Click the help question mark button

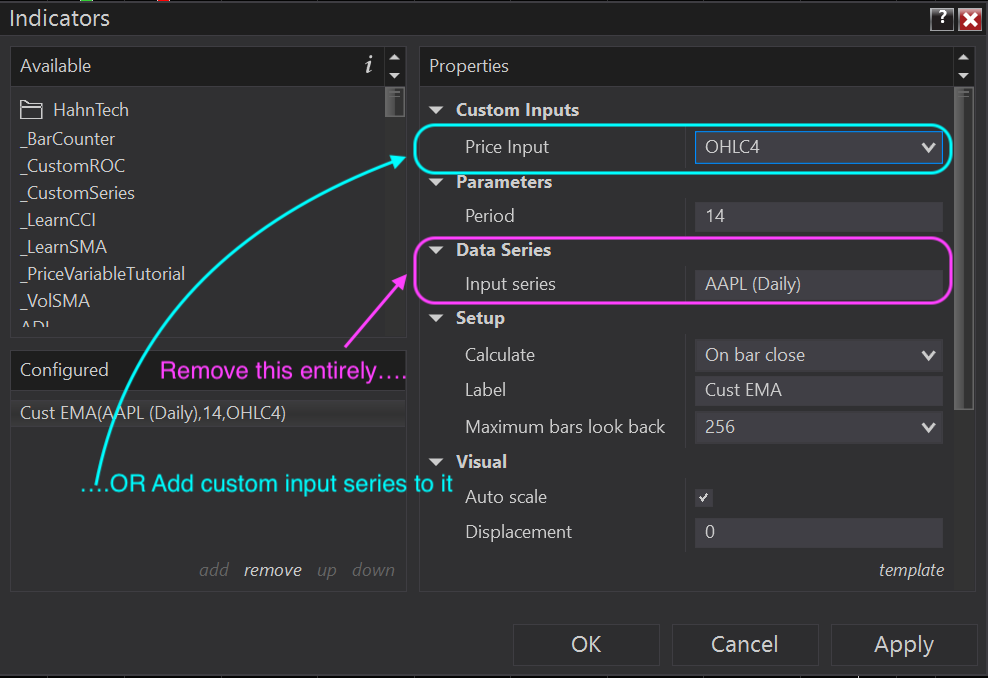(942, 19)
